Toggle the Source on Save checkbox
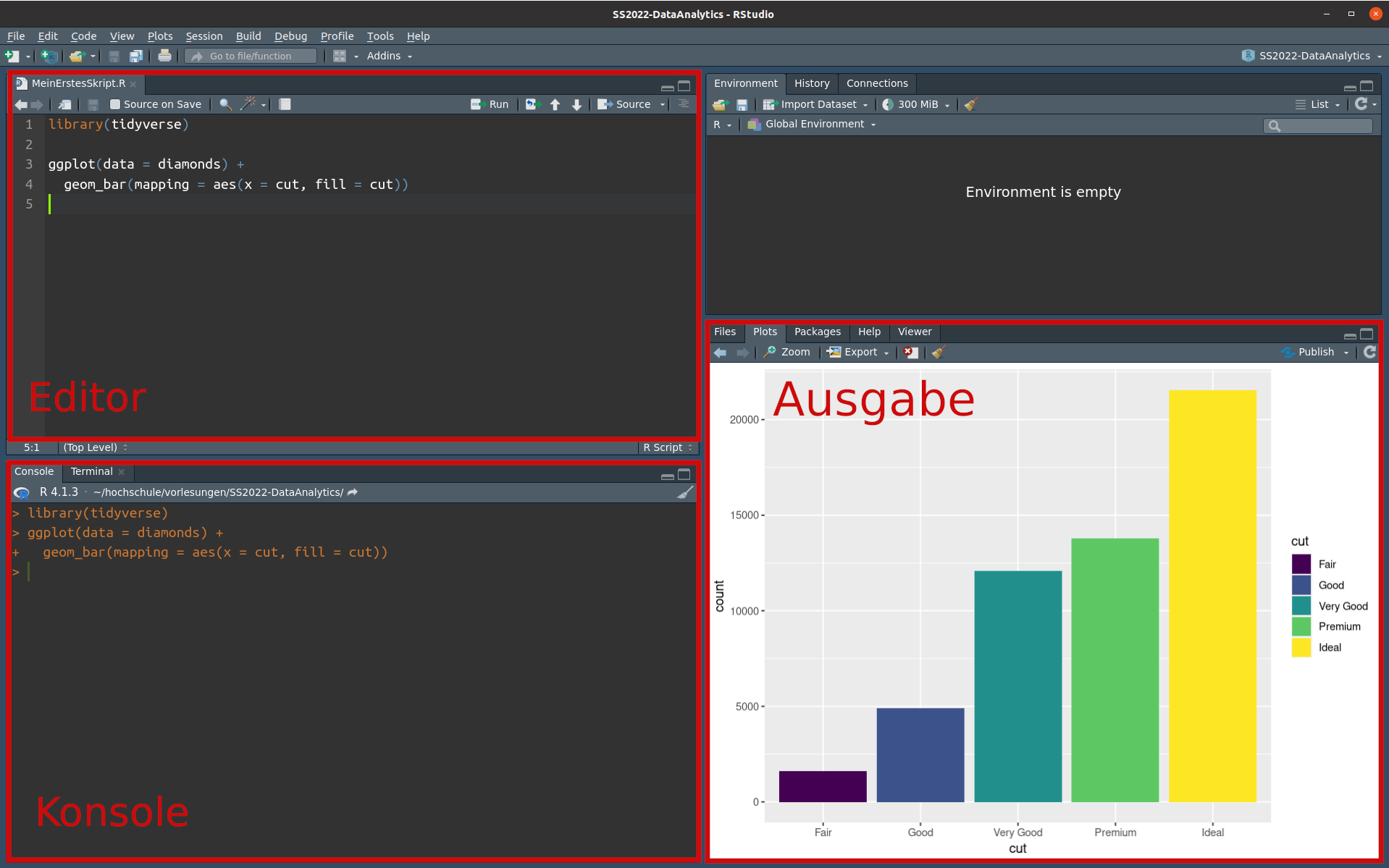This screenshot has width=1389, height=868. click(115, 104)
